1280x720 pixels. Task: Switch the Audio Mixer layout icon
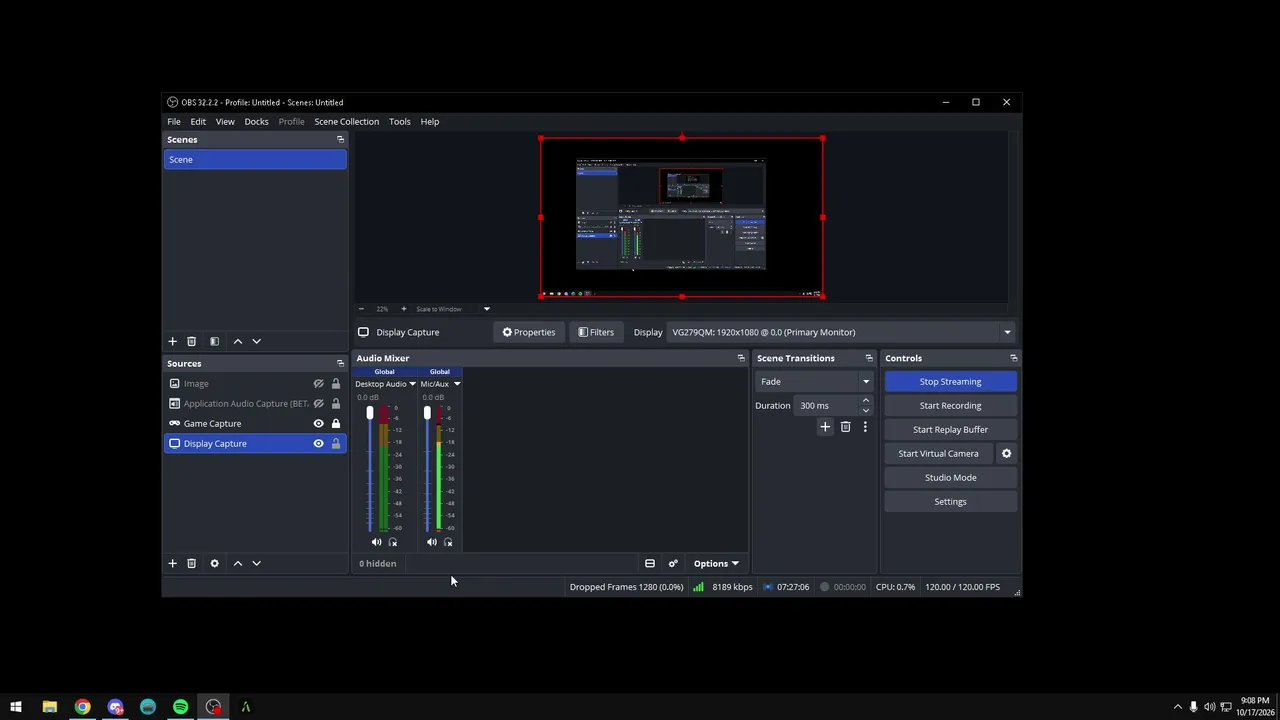tap(649, 563)
